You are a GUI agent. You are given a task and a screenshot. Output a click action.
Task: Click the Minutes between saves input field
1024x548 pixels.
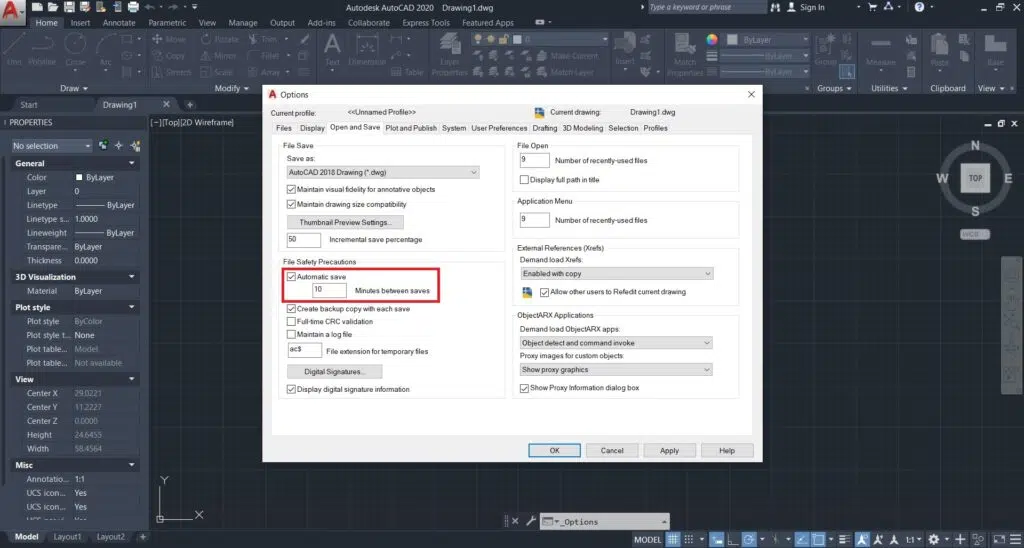coord(330,290)
